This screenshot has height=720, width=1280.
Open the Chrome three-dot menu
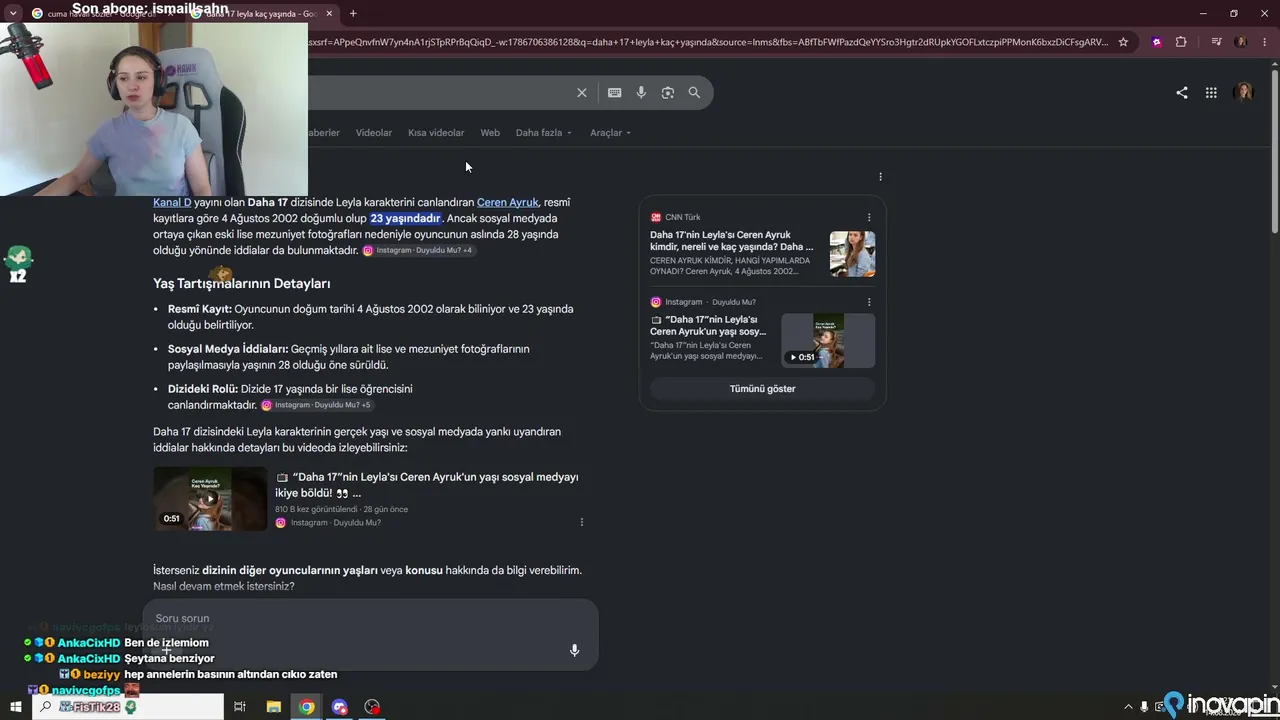click(1264, 42)
